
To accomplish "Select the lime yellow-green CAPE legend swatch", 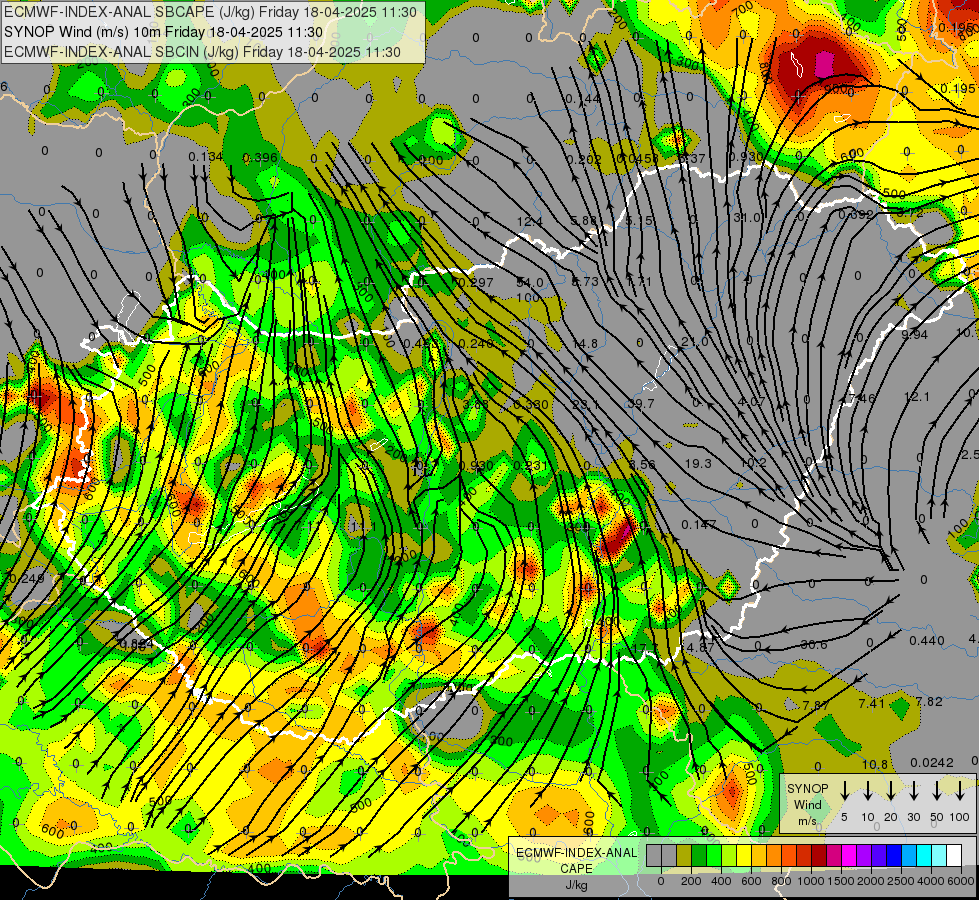I will tap(729, 855).
